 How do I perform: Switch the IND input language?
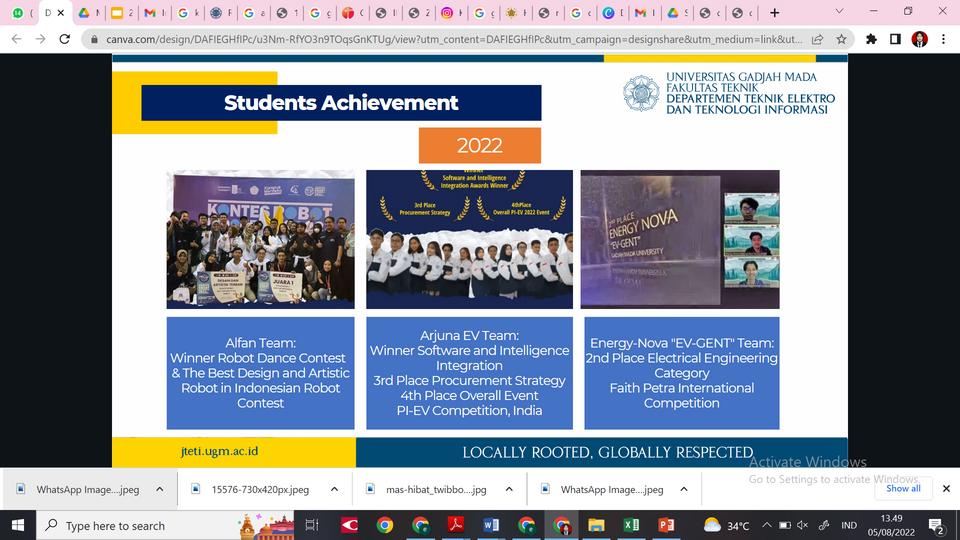(849, 525)
